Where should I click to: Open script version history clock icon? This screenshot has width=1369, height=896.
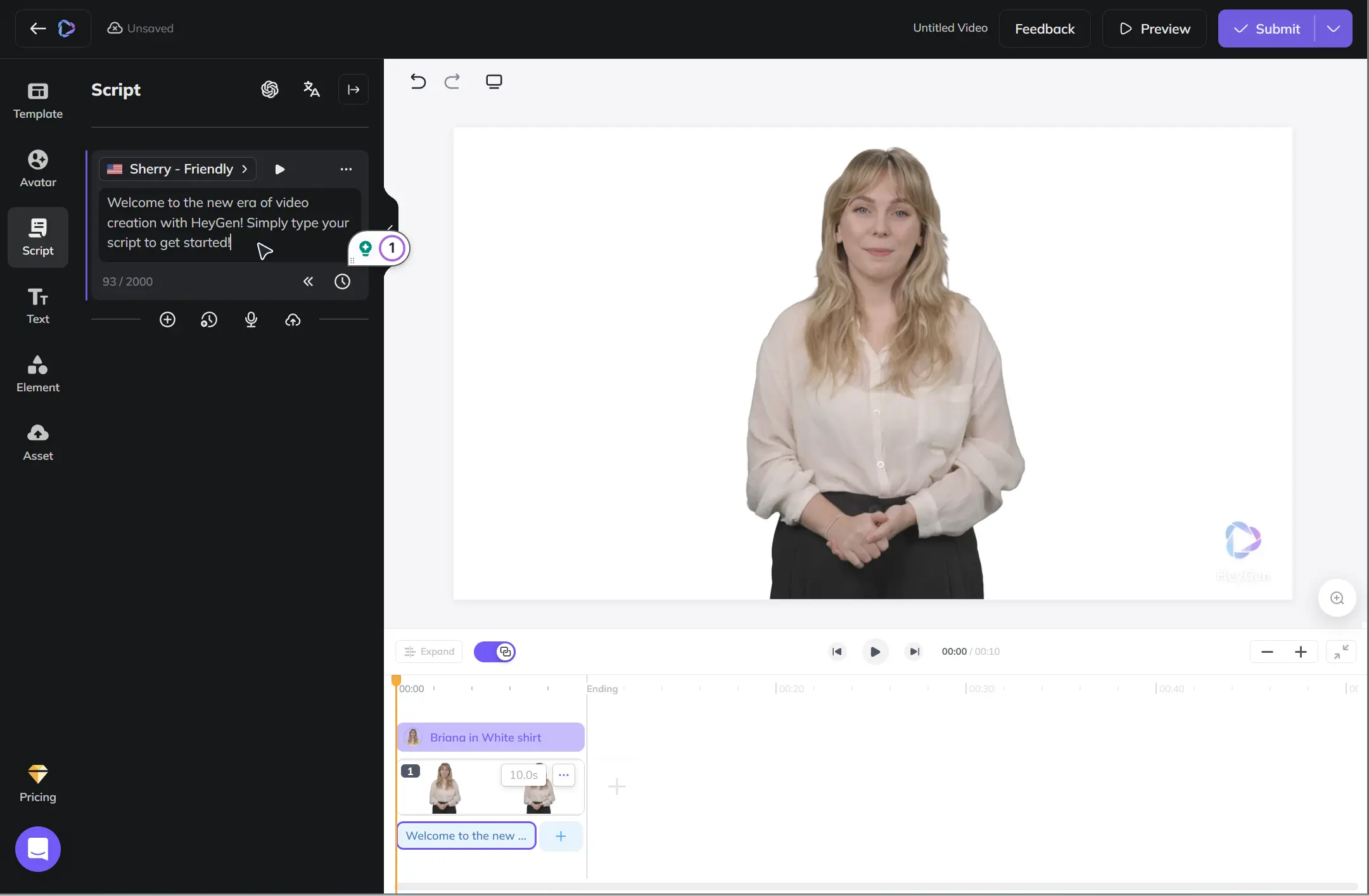[x=342, y=281]
